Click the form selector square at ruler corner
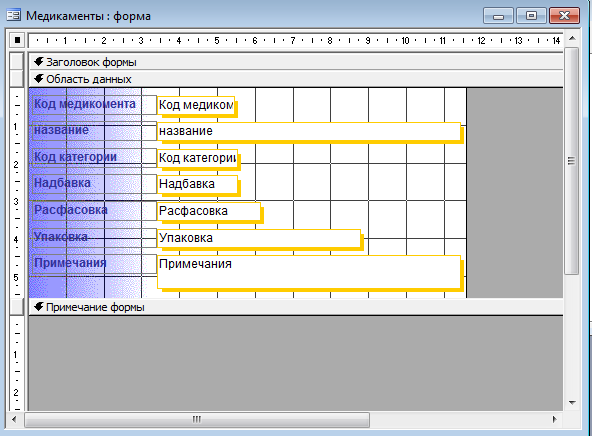The image size is (592, 436). pos(17,40)
